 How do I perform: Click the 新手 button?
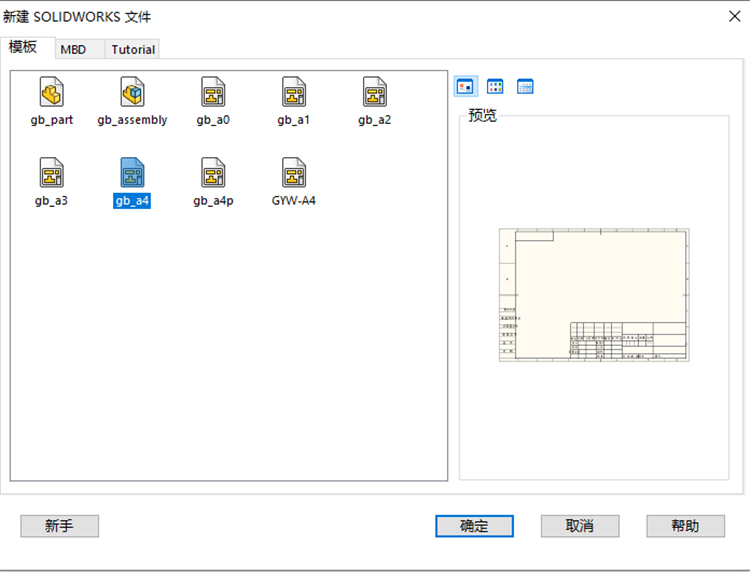[60, 526]
